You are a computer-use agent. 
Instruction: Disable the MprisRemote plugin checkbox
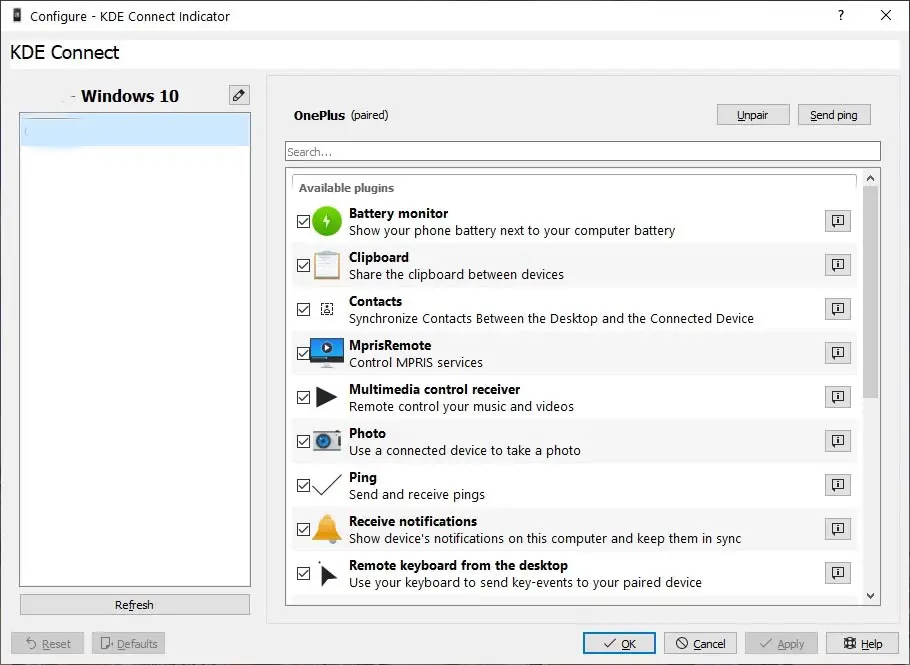coord(303,353)
